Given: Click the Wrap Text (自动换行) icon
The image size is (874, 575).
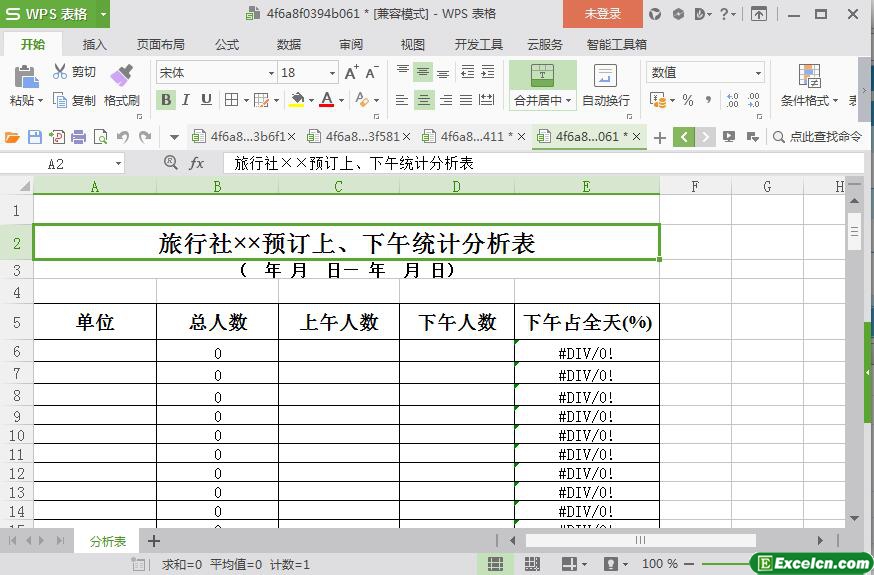Looking at the screenshot, I should [x=605, y=76].
